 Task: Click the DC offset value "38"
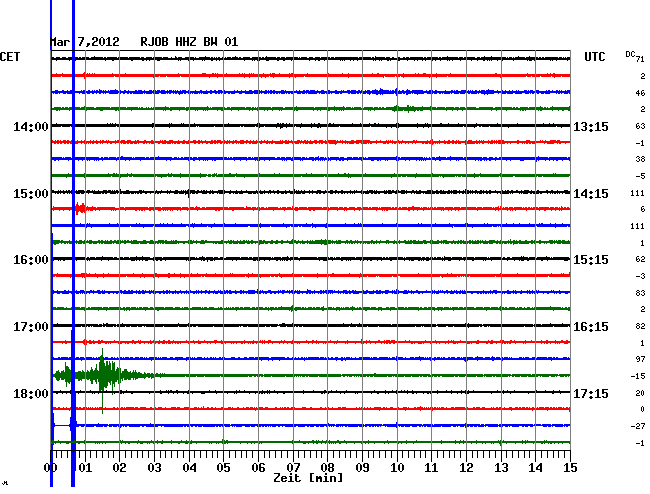(640, 159)
